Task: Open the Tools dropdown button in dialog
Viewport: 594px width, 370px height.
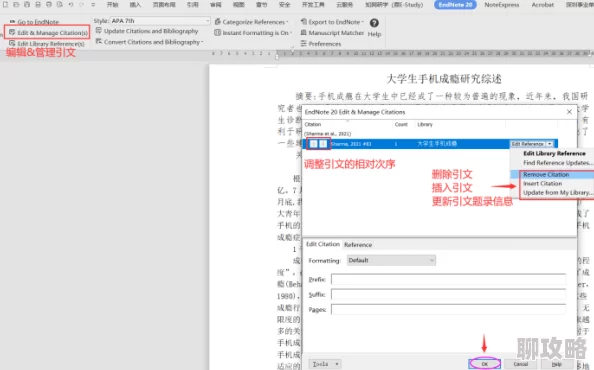Action: coord(325,364)
